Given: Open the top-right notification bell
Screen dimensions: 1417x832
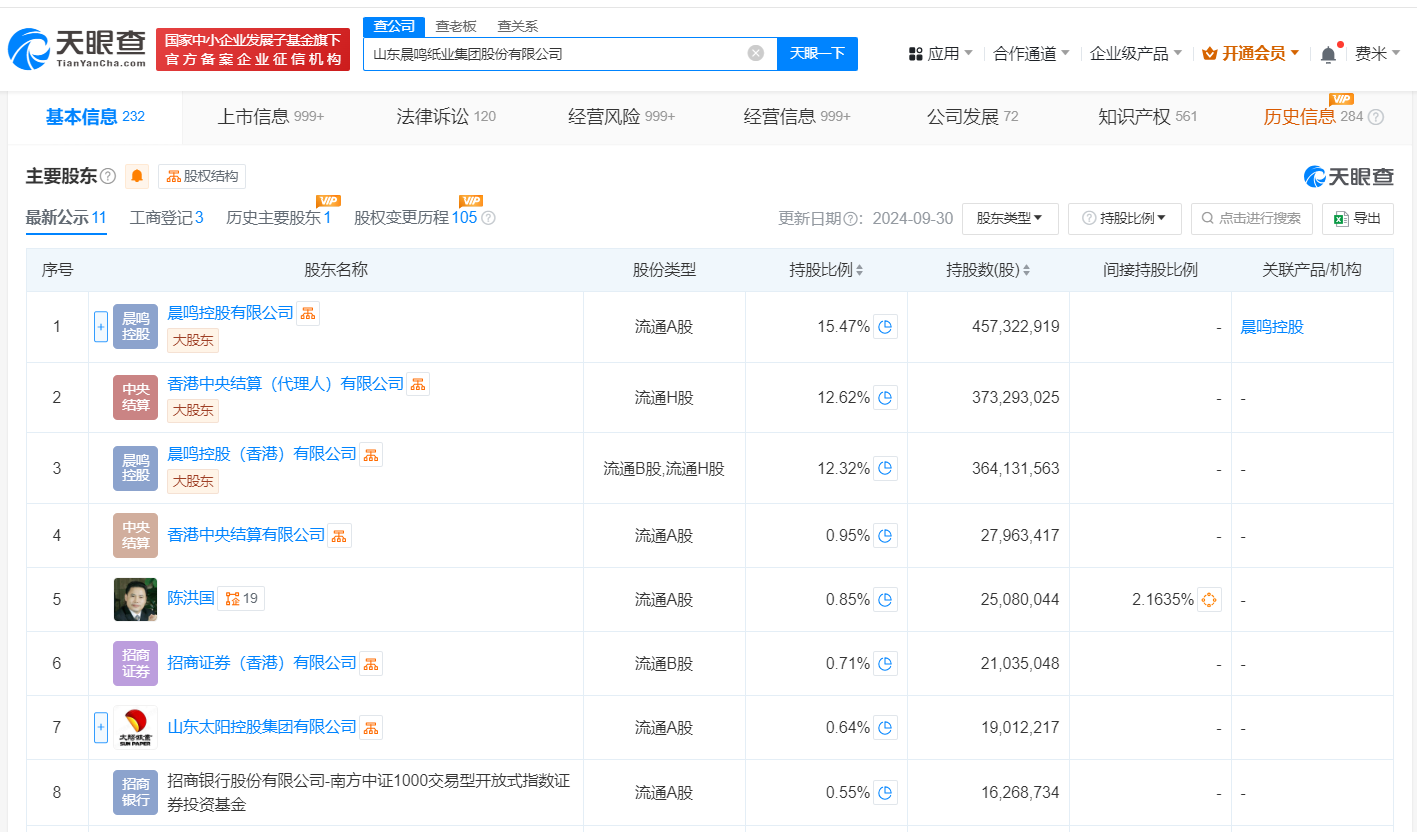Looking at the screenshot, I should tap(1328, 52).
